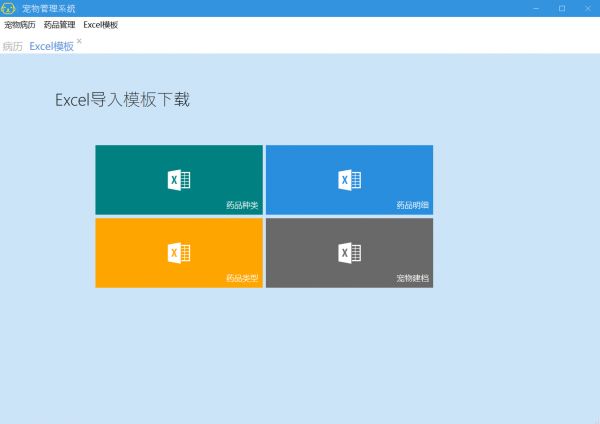Open the 宠物病历 menu
This screenshot has width=600, height=424.
(20, 25)
